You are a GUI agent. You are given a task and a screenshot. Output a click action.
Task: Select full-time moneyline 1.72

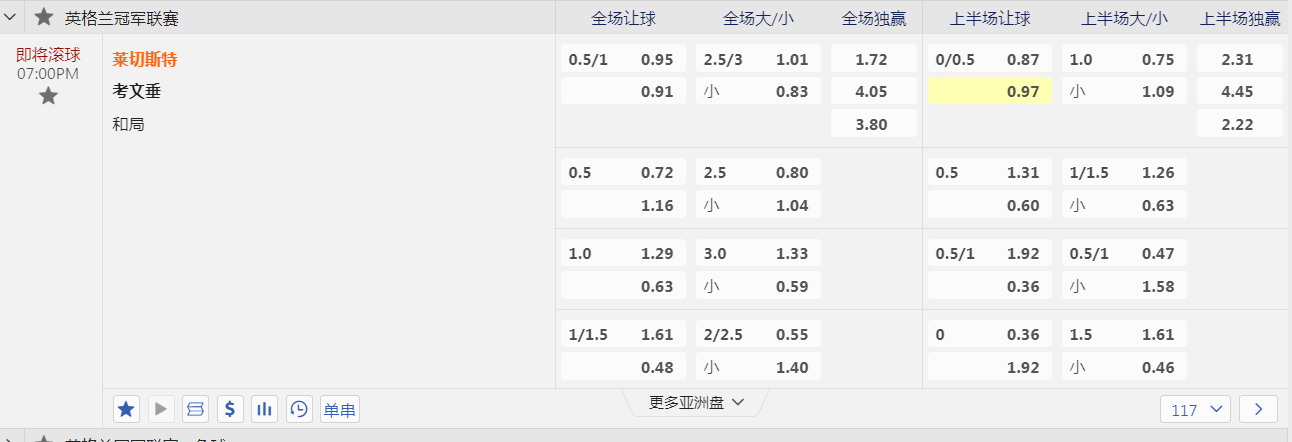click(873, 59)
